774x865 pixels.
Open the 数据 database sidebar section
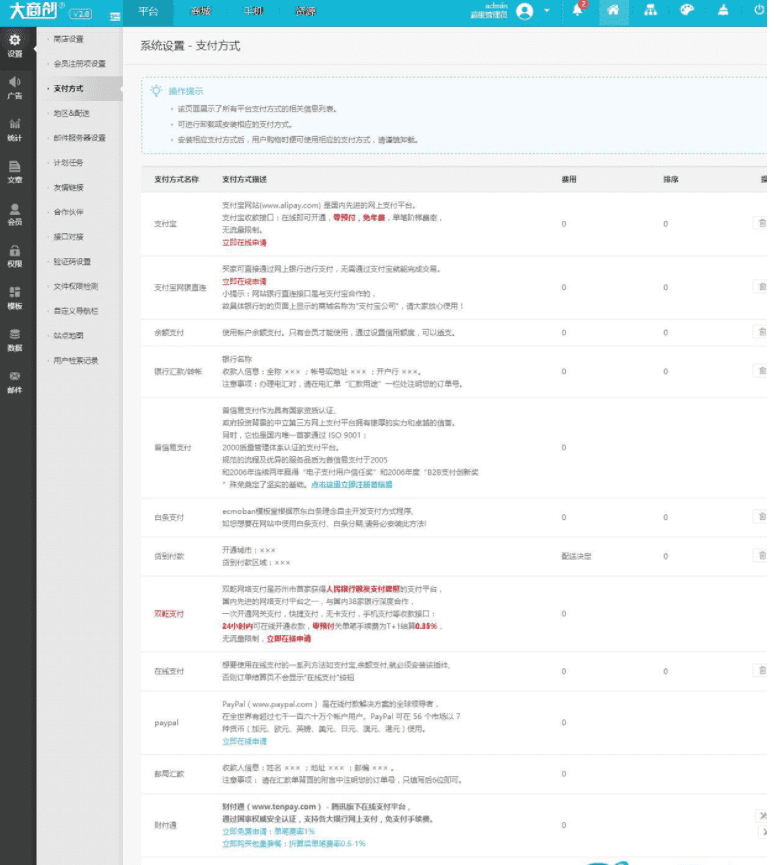point(15,340)
